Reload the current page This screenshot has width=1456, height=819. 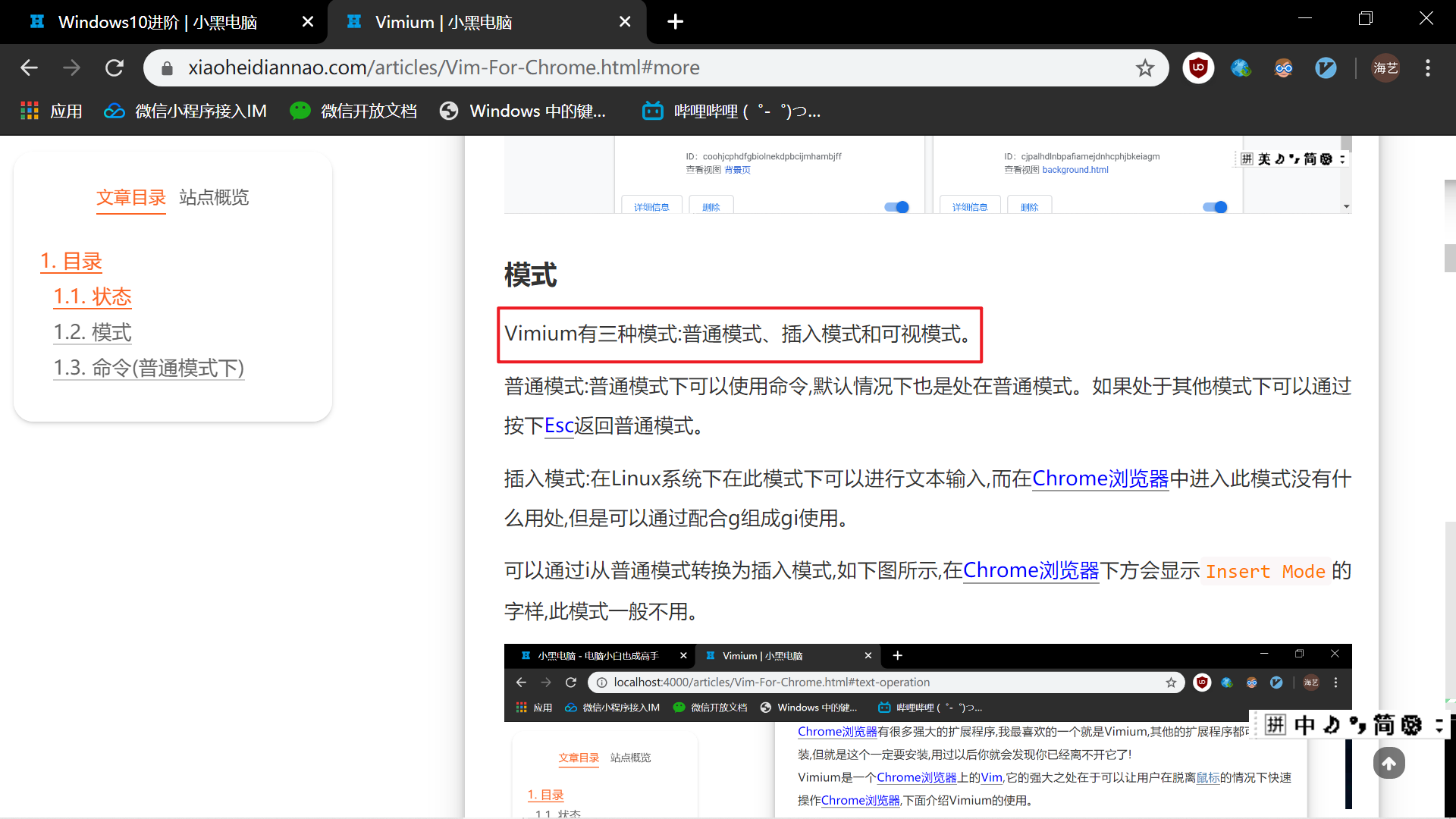pos(115,68)
